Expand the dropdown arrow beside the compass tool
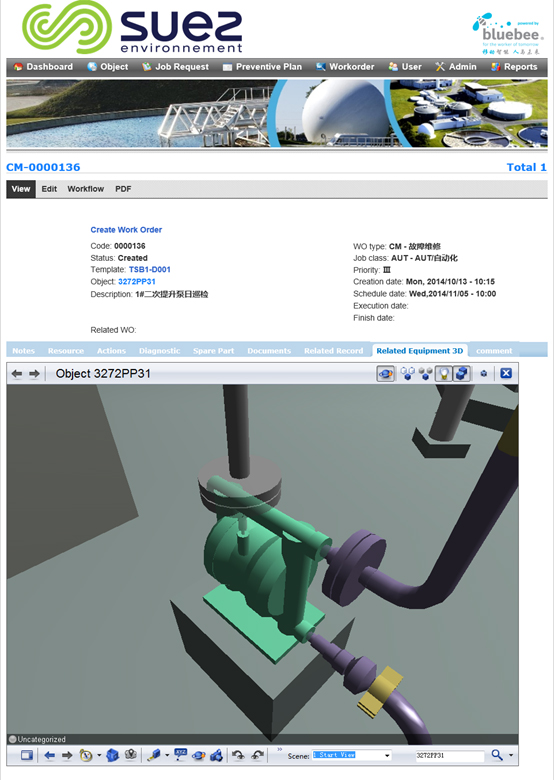Image resolution: width=554 pixels, height=780 pixels. pos(99,755)
